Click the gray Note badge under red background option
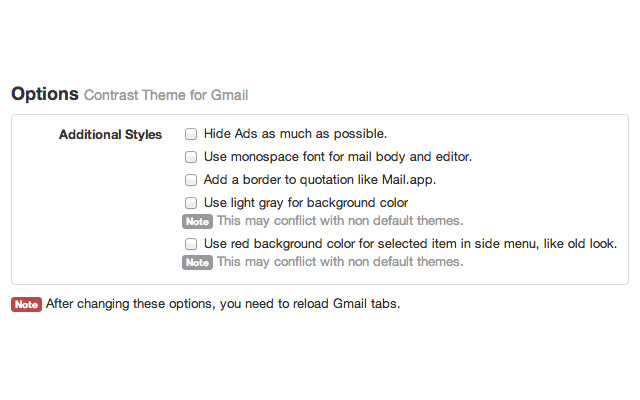Viewport: 640px width, 400px height. tap(197, 262)
